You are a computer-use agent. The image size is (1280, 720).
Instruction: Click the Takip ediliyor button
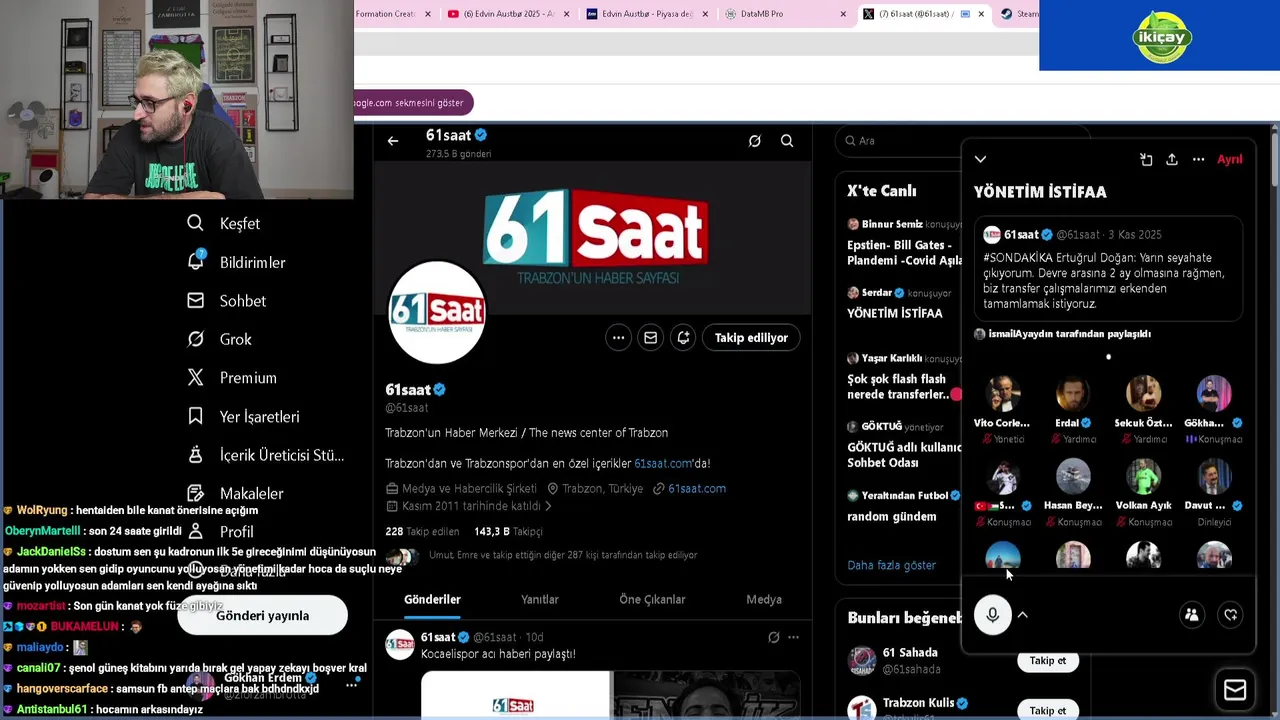751,338
